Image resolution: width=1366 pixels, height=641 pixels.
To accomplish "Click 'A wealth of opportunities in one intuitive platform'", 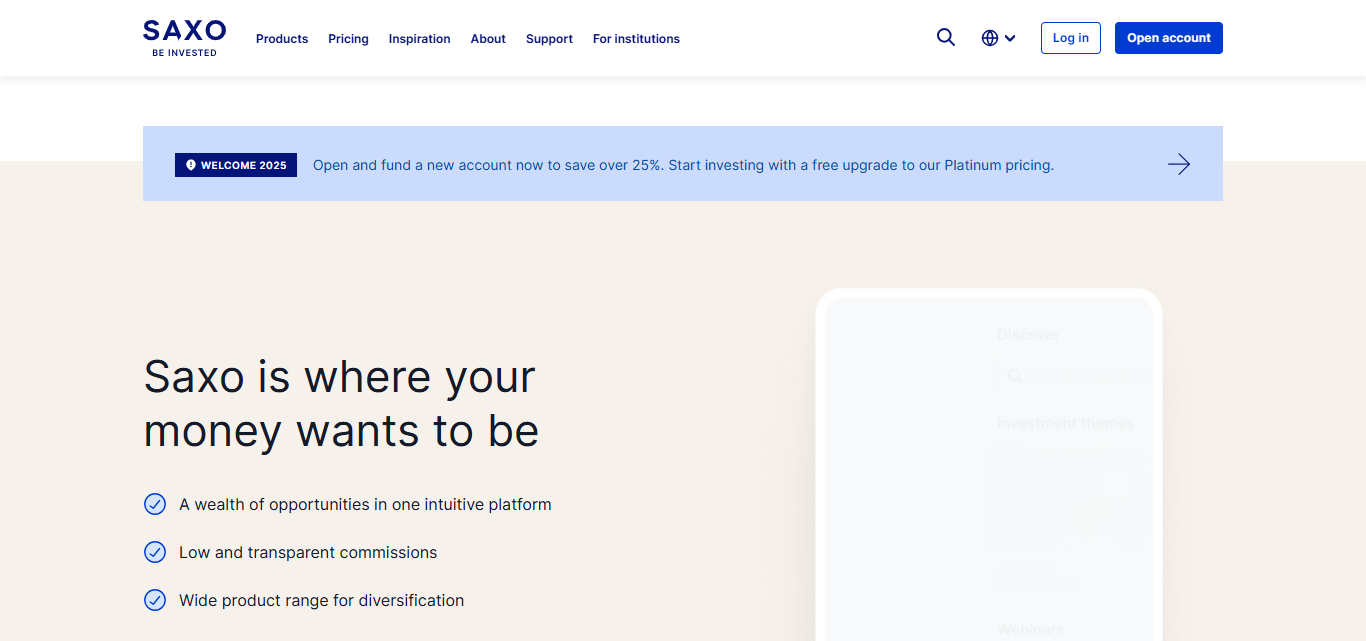I will point(365,504).
